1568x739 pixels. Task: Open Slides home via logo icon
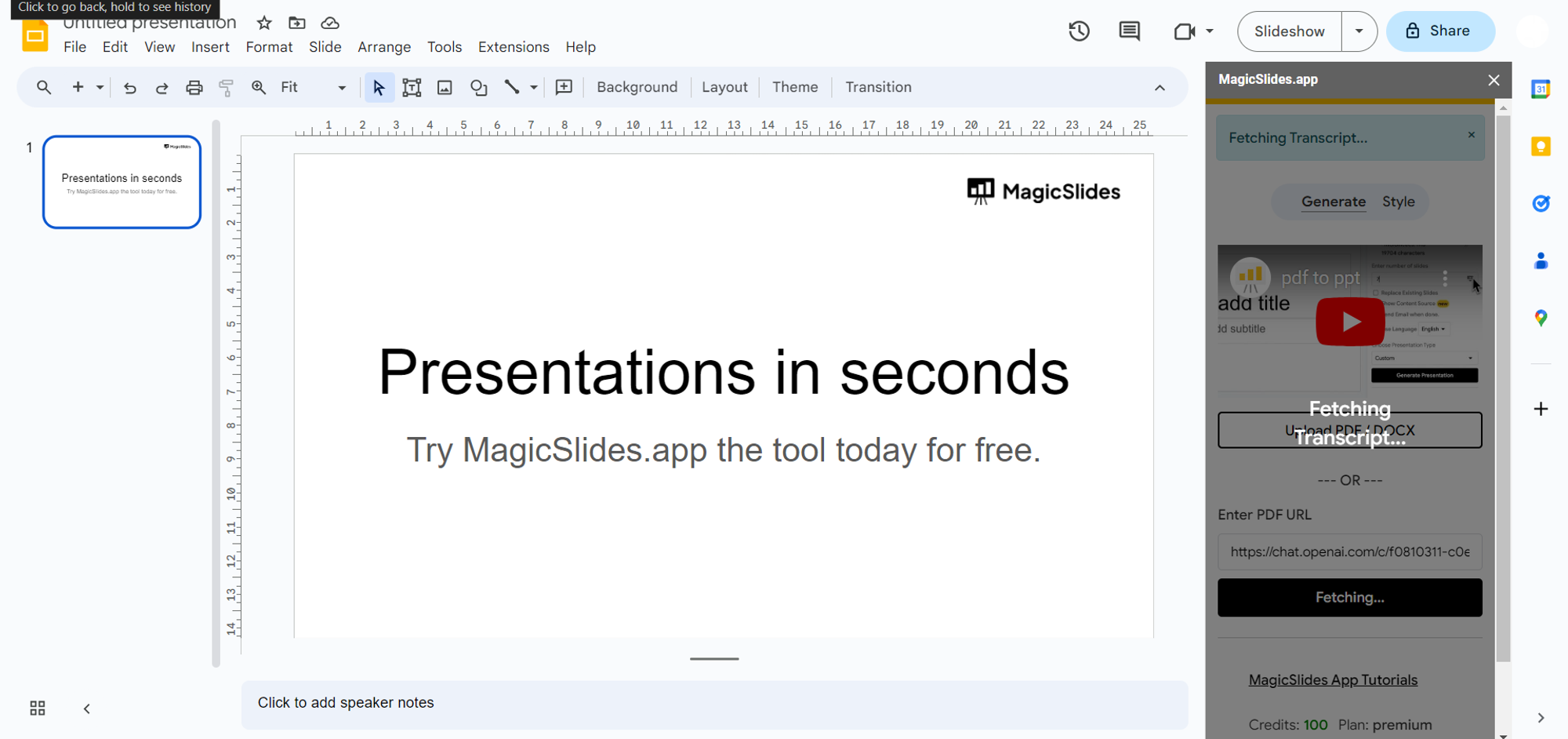(34, 35)
